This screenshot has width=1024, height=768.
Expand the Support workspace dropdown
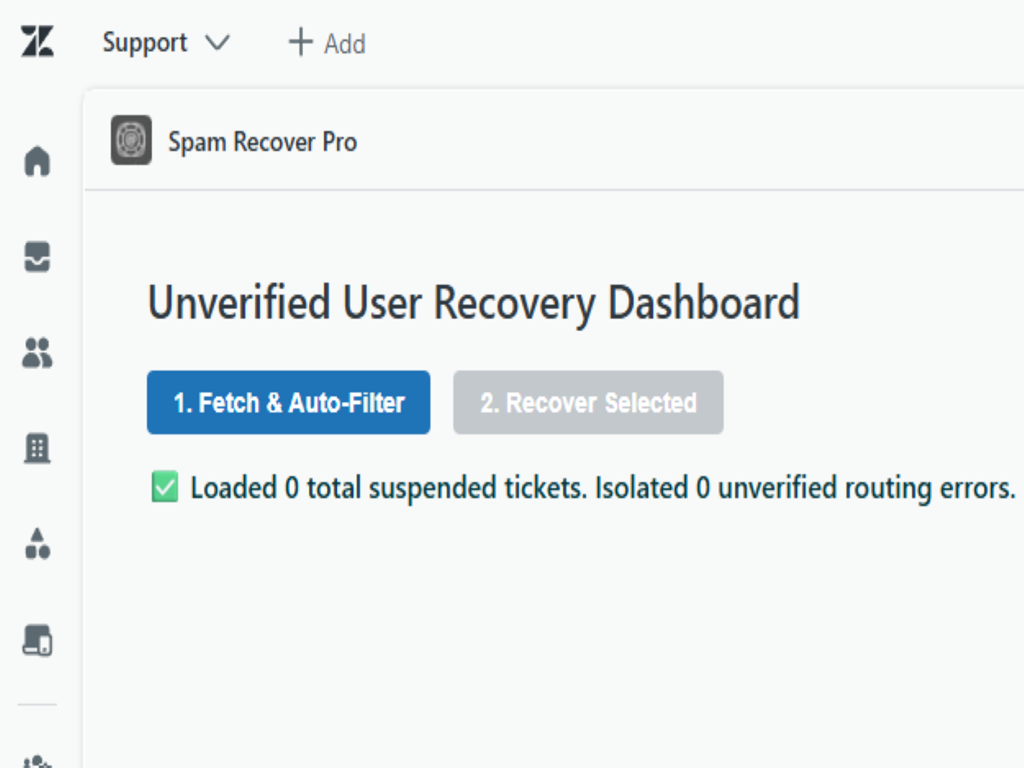[167, 43]
